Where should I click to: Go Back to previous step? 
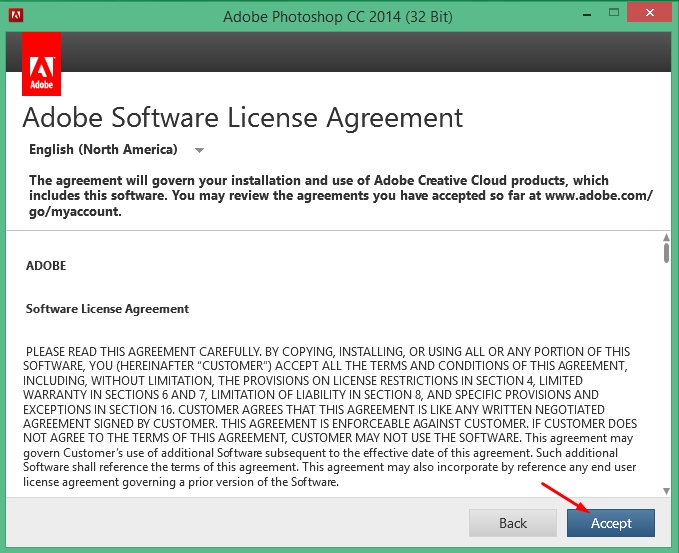coord(513,523)
